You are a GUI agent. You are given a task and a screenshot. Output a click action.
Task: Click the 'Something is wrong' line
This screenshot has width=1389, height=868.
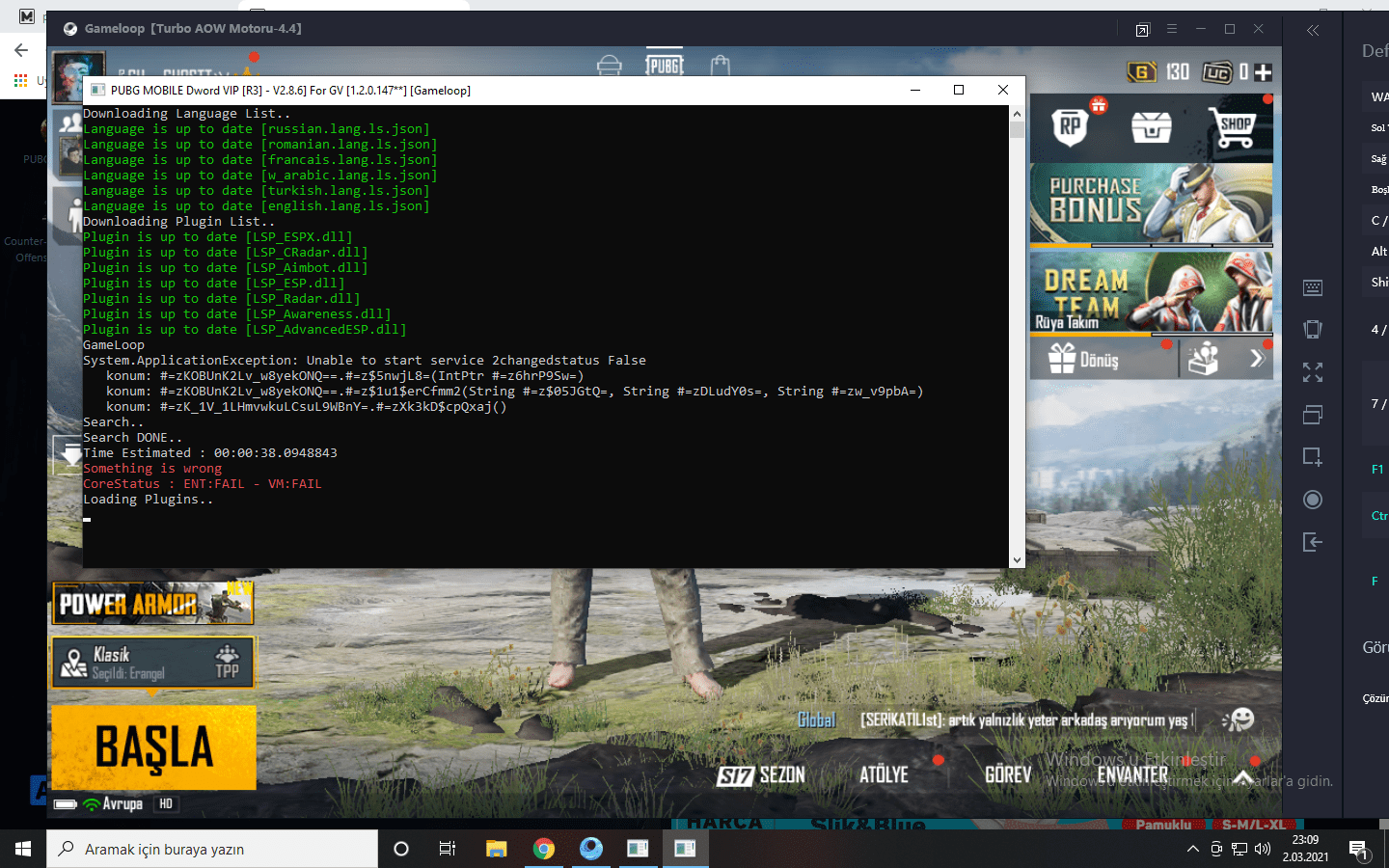coord(152,469)
